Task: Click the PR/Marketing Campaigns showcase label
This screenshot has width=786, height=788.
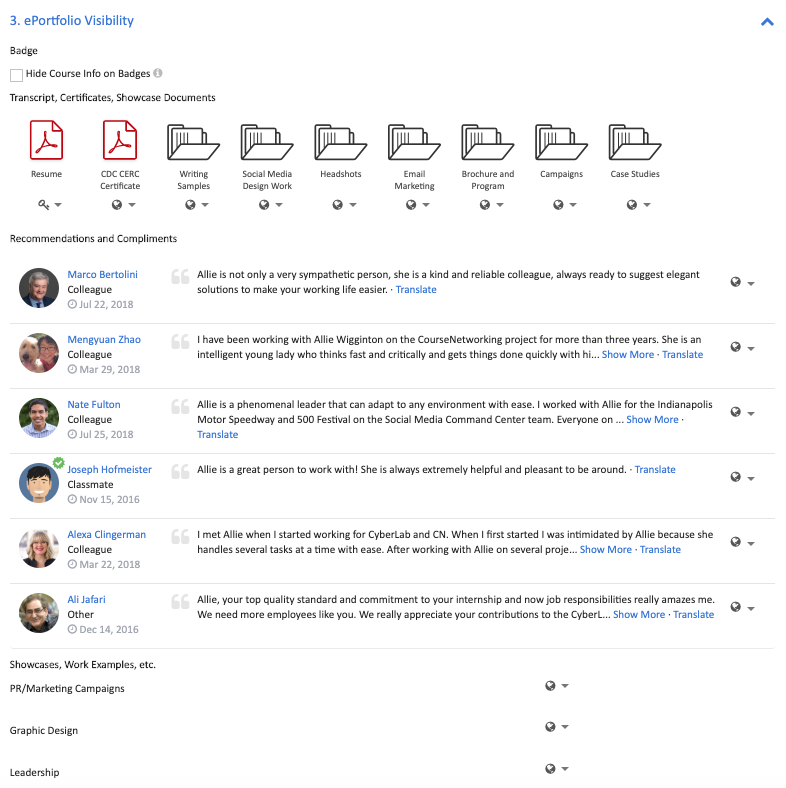Action: coord(67,688)
